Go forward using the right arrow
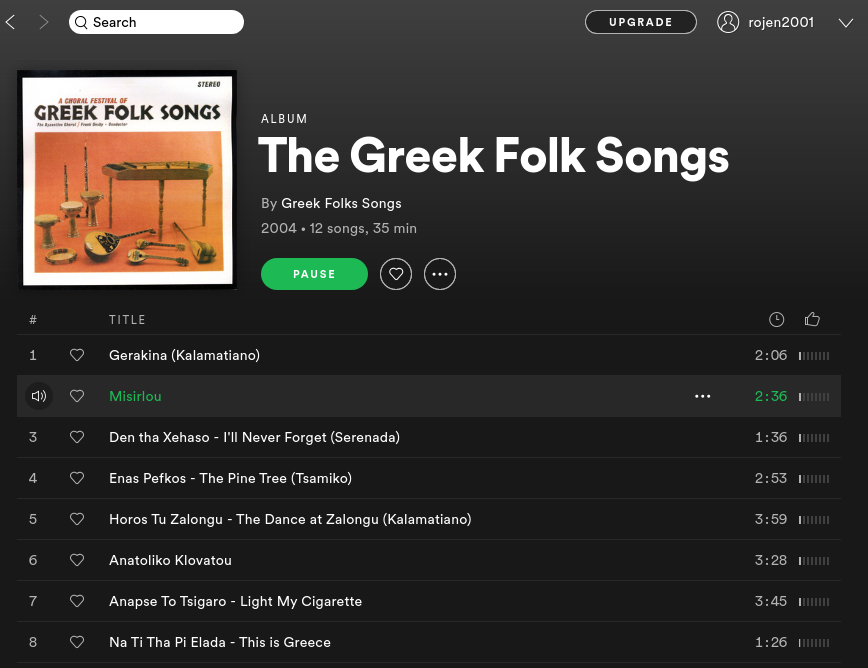The image size is (868, 668). pos(43,22)
